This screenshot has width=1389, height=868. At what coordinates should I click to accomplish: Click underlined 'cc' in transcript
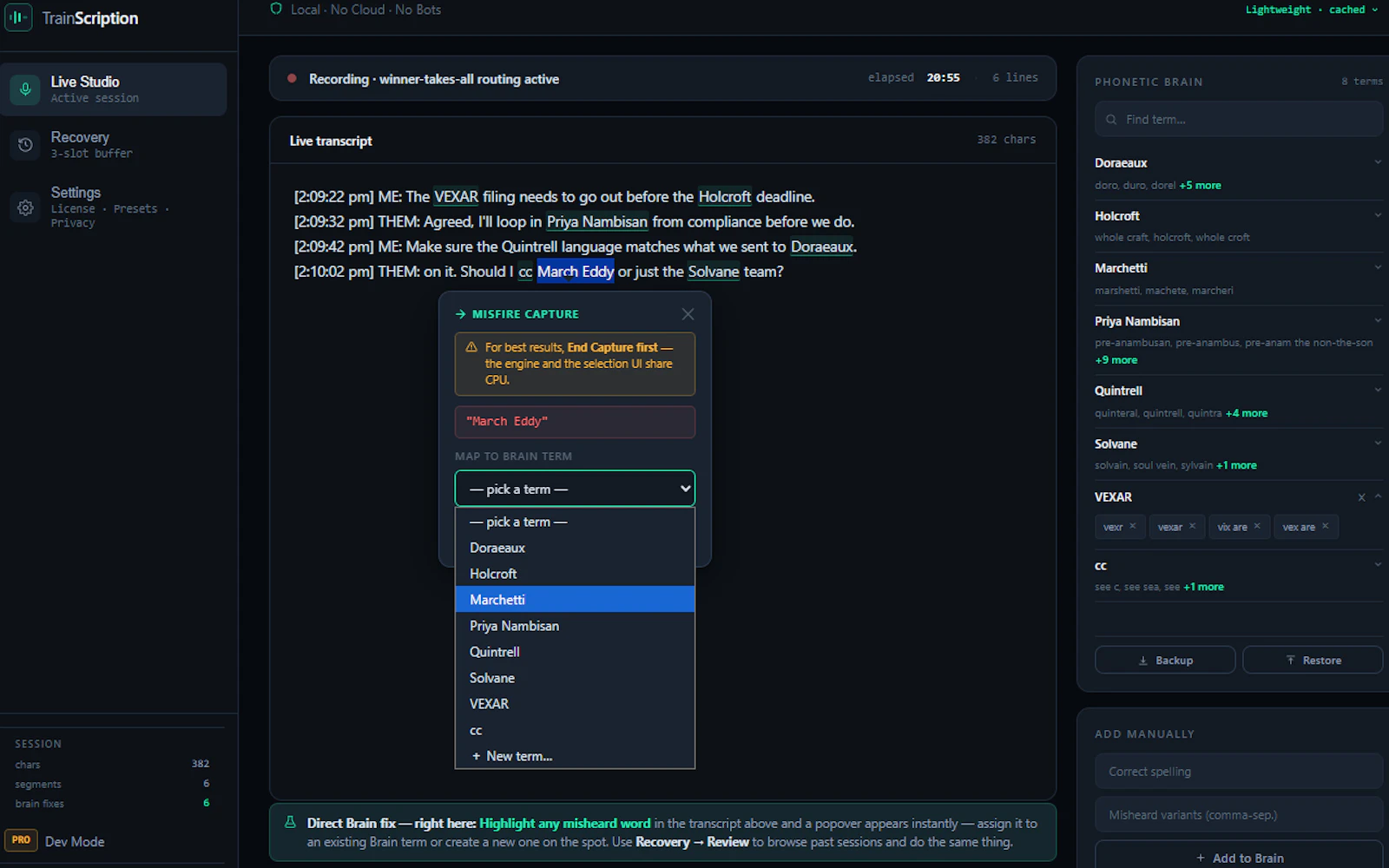525,273
